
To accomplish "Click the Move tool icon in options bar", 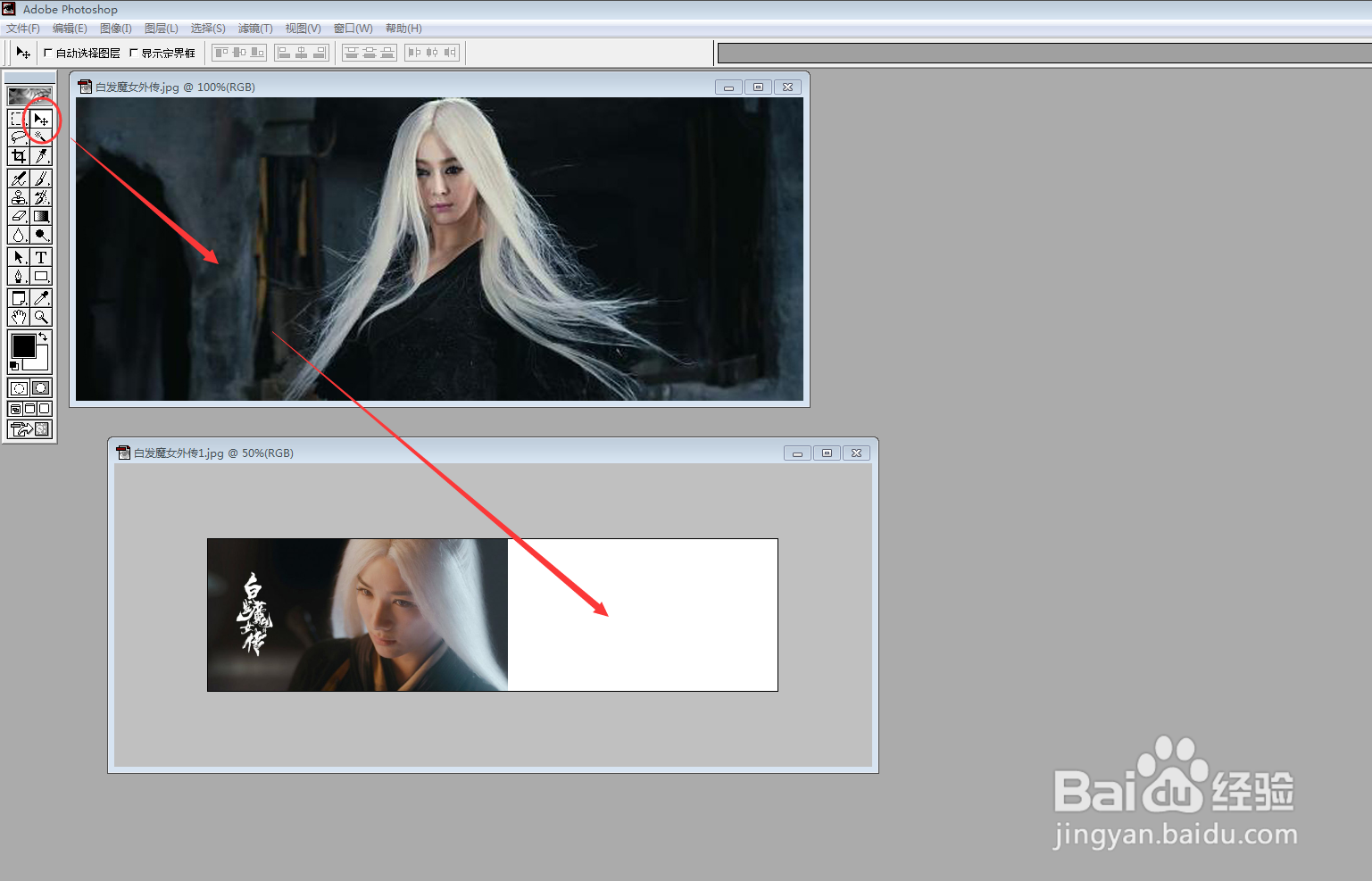I will (23, 53).
